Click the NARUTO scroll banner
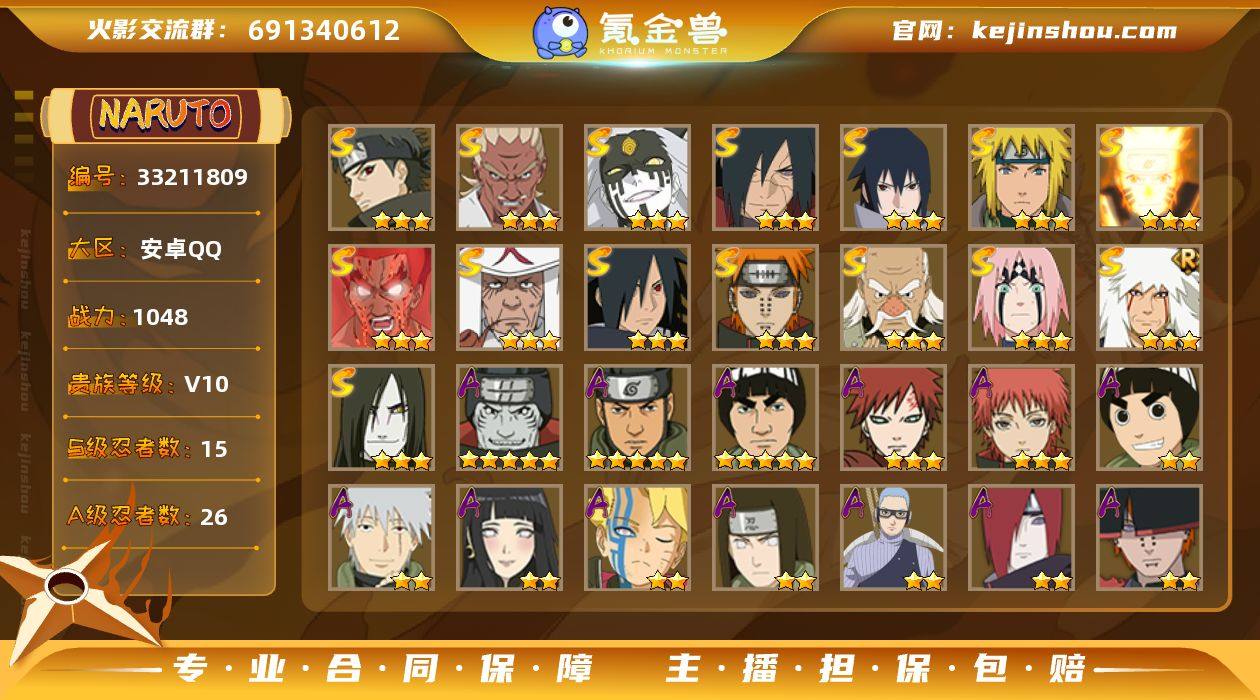Image resolution: width=1260 pixels, height=700 pixels. (165, 114)
